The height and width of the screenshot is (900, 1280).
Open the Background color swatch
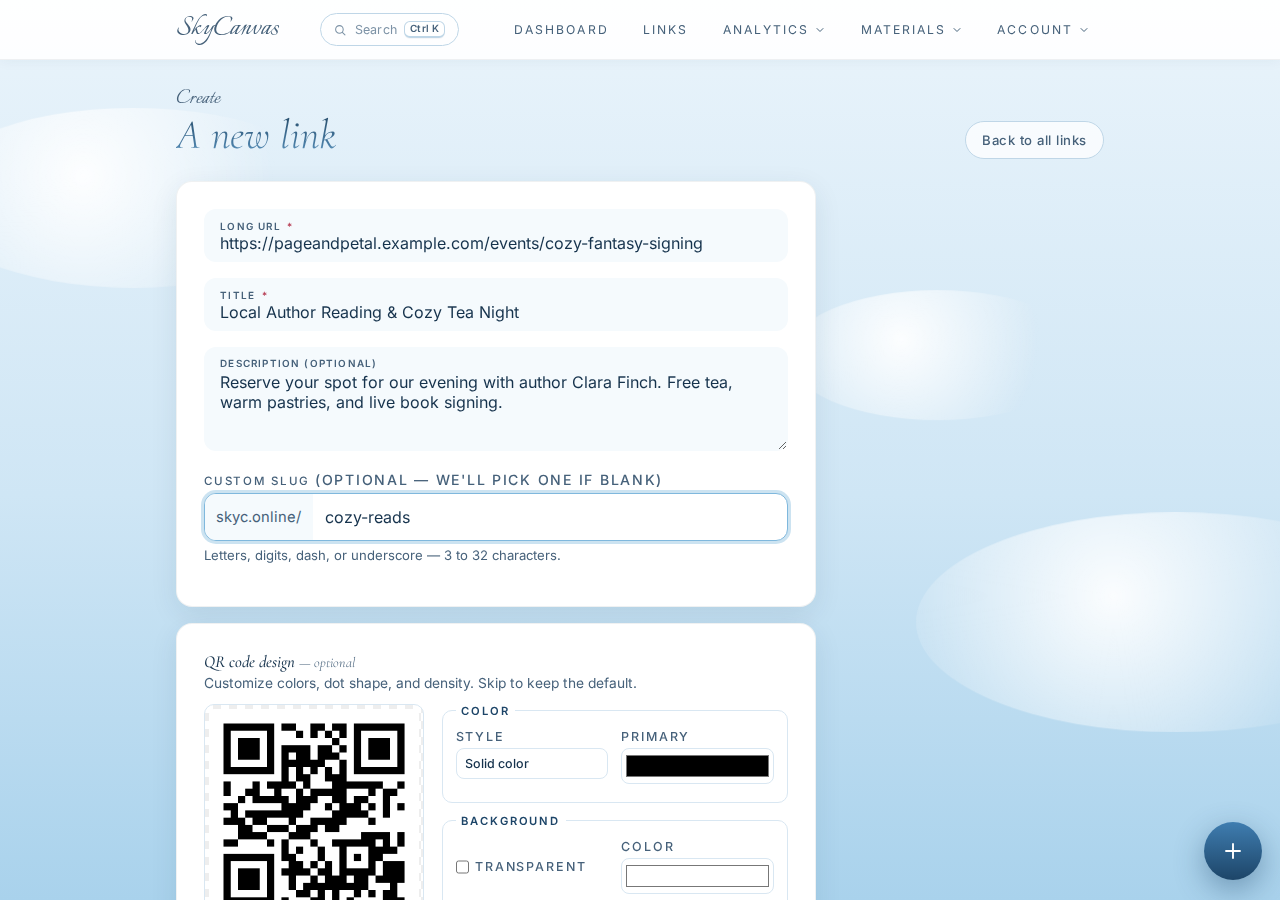697,876
